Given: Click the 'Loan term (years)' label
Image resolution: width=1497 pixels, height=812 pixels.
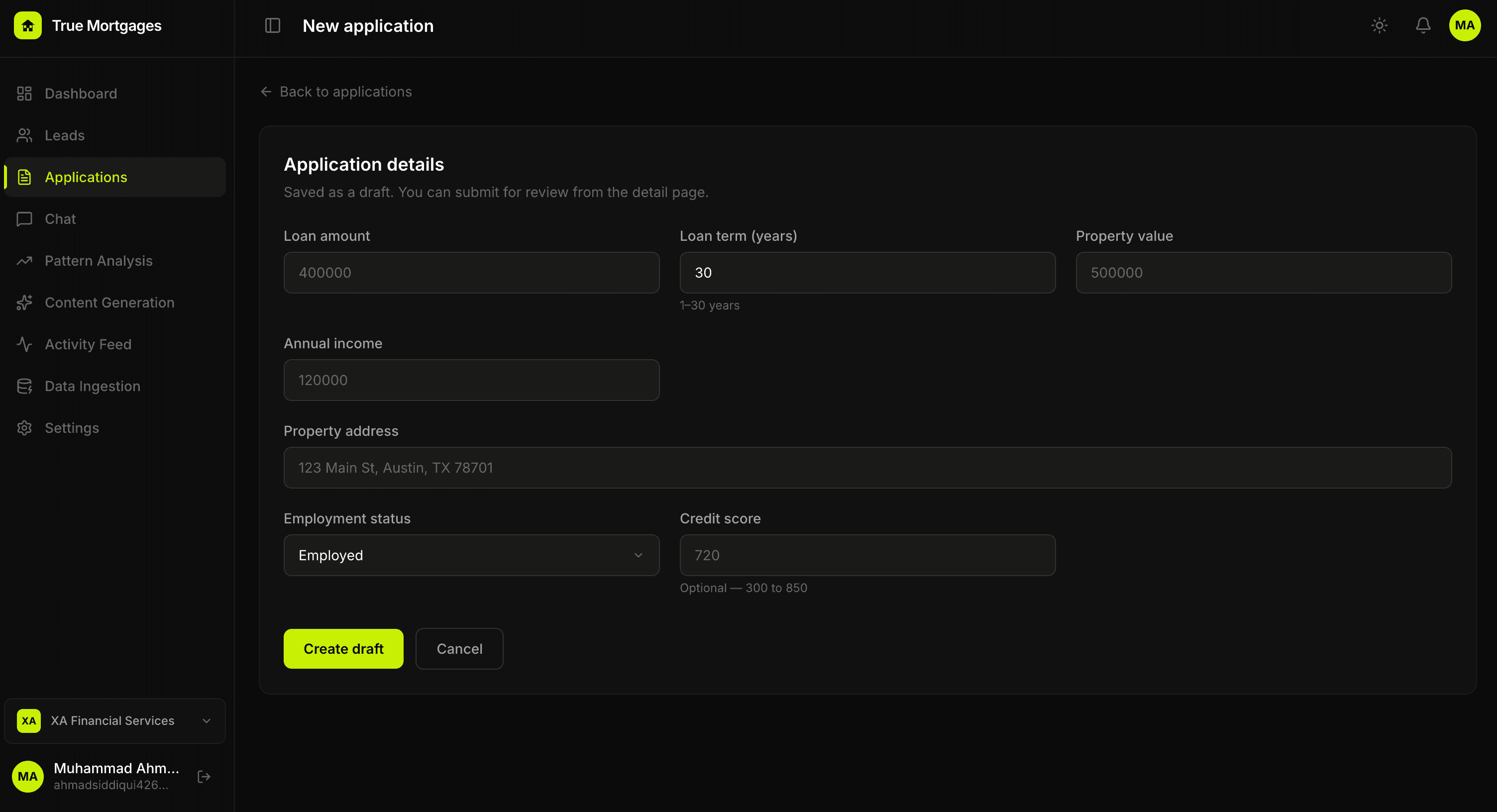Looking at the screenshot, I should 739,236.
